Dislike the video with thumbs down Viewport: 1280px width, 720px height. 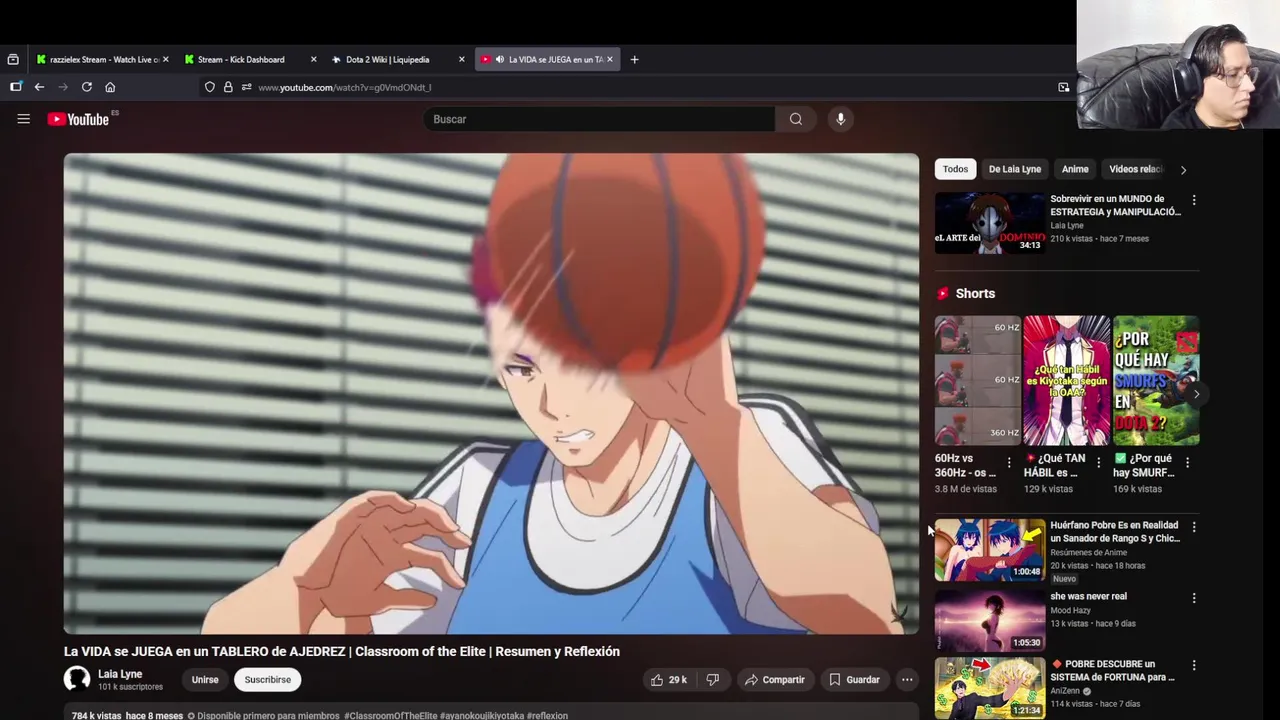(713, 680)
